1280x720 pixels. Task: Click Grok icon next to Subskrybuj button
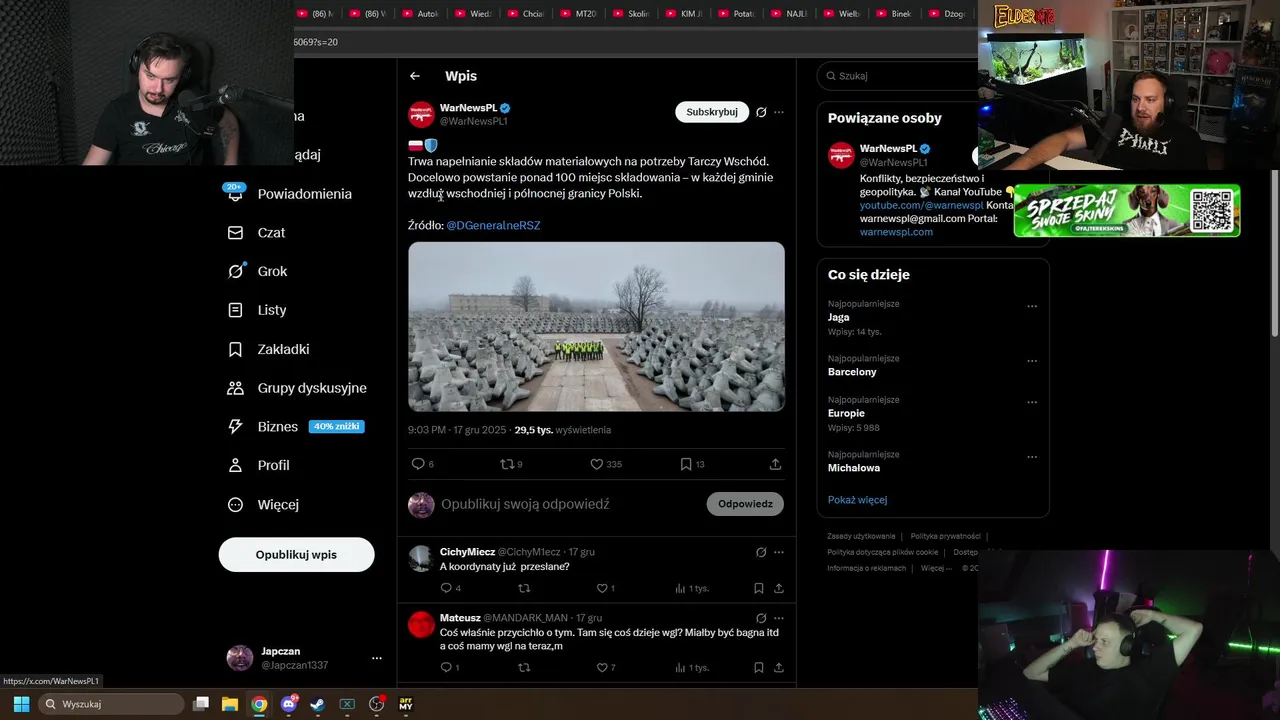click(x=761, y=112)
